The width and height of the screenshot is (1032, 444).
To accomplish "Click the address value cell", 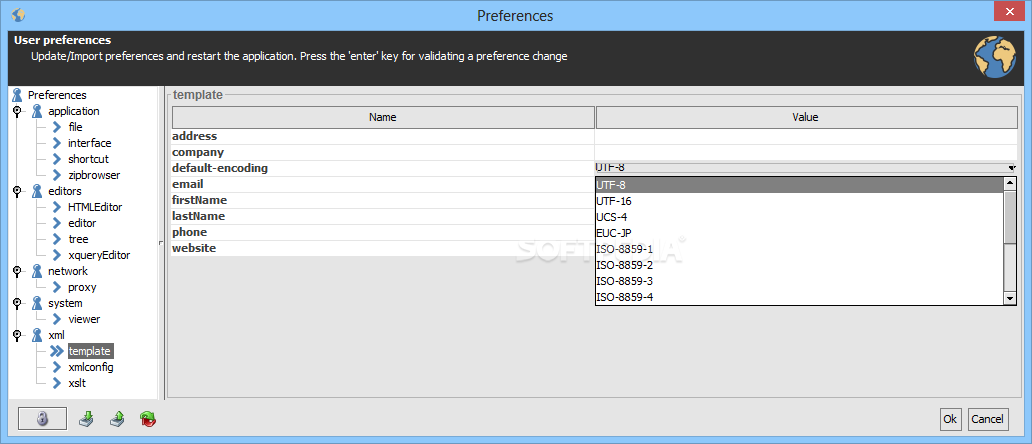I will (x=806, y=137).
